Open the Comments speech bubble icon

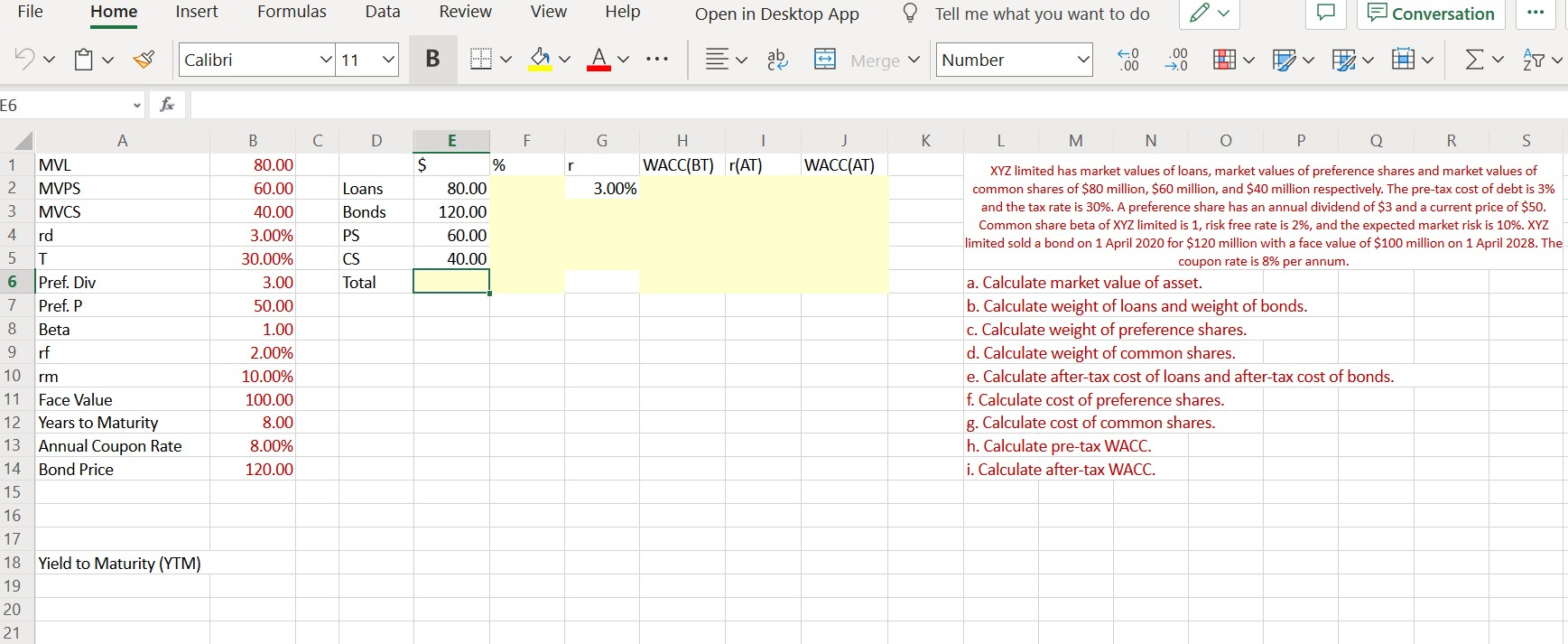(1326, 14)
